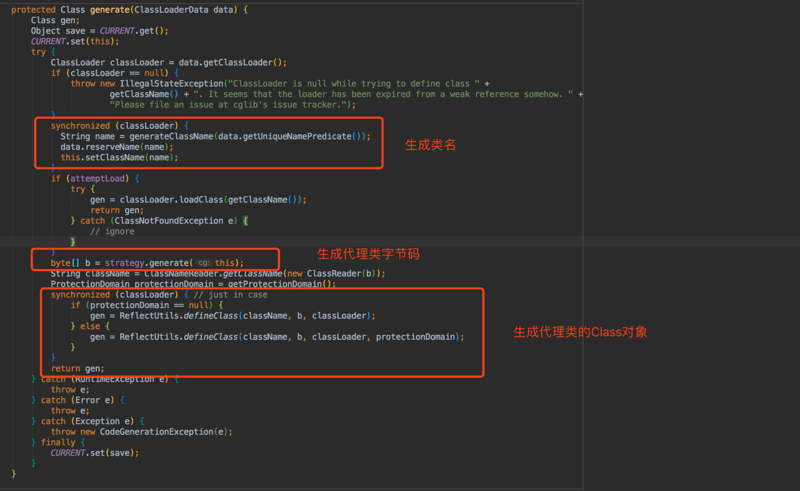Click the 'Please file an issue at cglib's issue tracker' string
This screenshot has width=800, height=491.
pos(228,105)
